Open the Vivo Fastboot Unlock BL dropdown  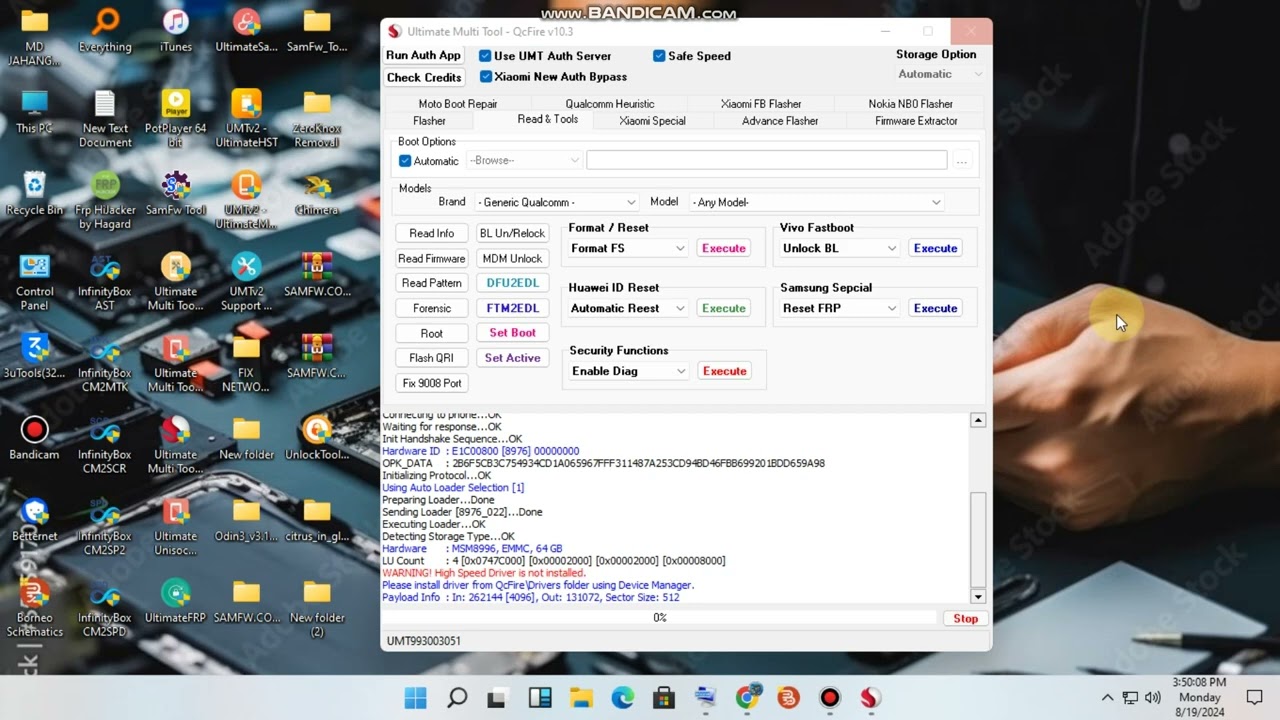point(840,248)
